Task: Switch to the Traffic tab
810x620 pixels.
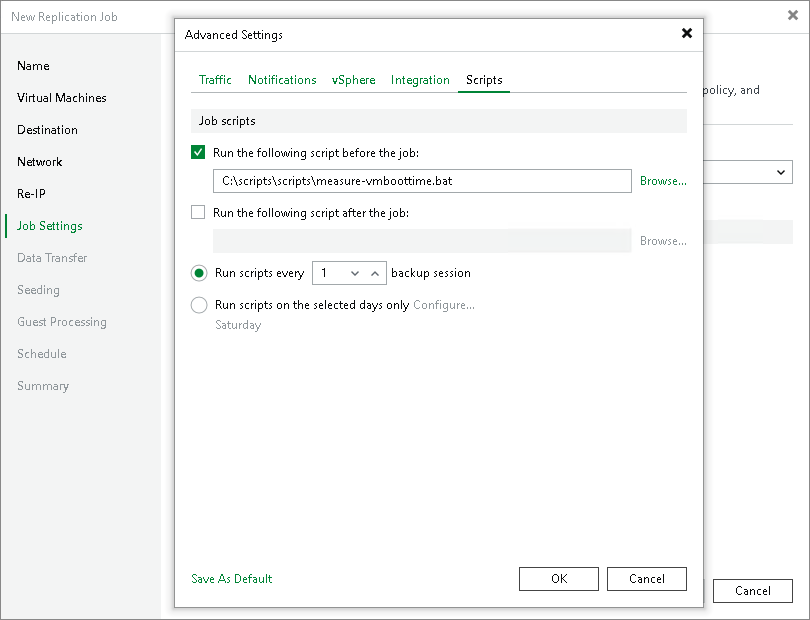Action: [x=215, y=80]
